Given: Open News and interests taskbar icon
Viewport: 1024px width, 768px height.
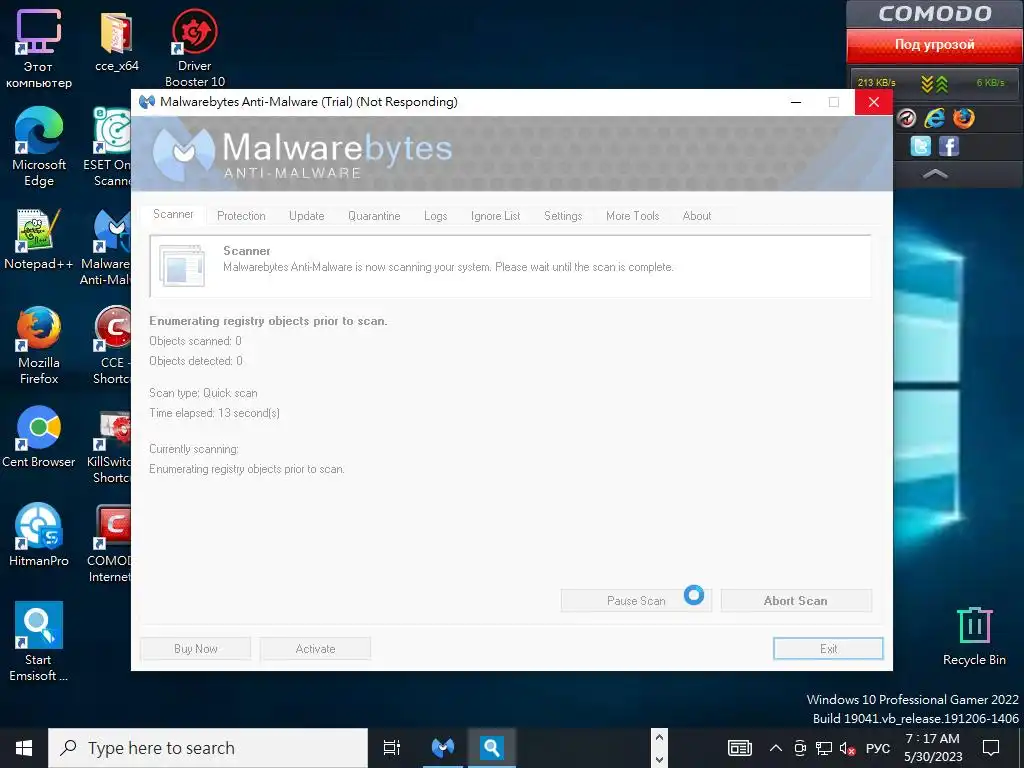Looking at the screenshot, I should coord(740,748).
